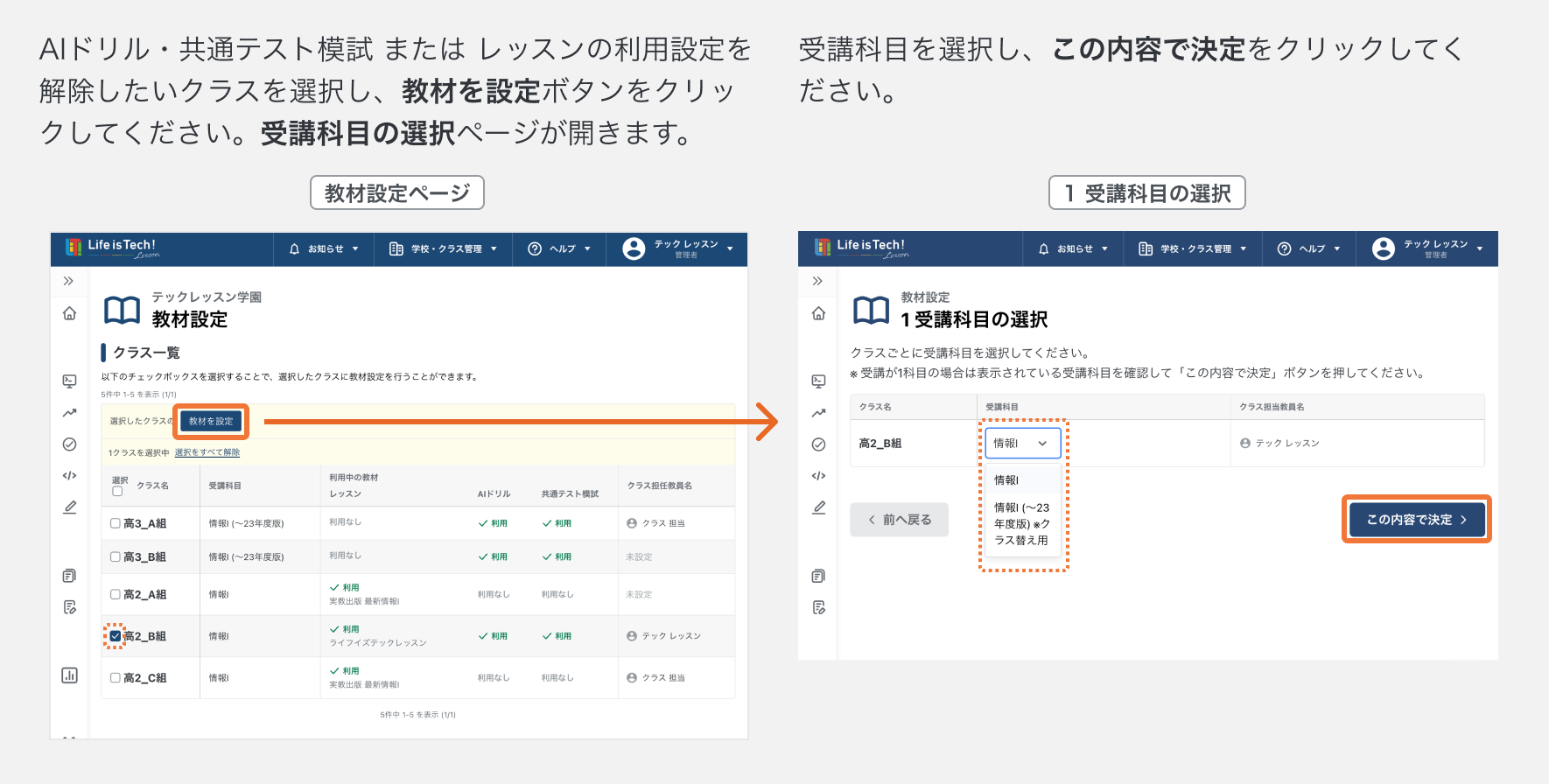Open code brackets icon in 教材設定 window sidebar
Screen dimensions: 1549x784
(x=69, y=476)
